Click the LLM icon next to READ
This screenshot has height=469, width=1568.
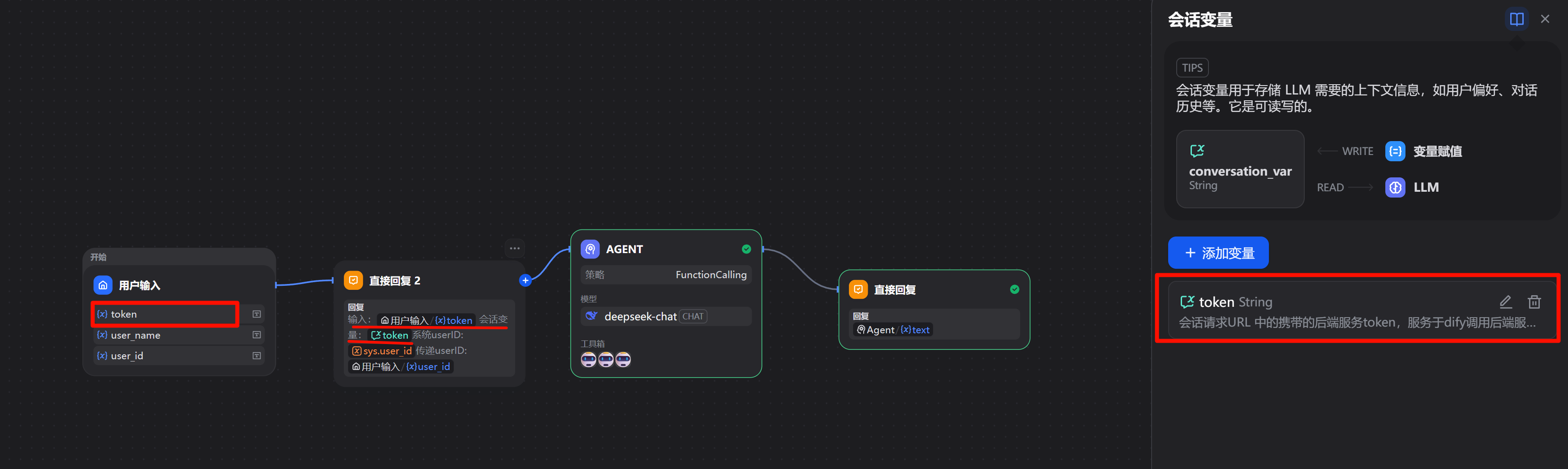[1395, 187]
